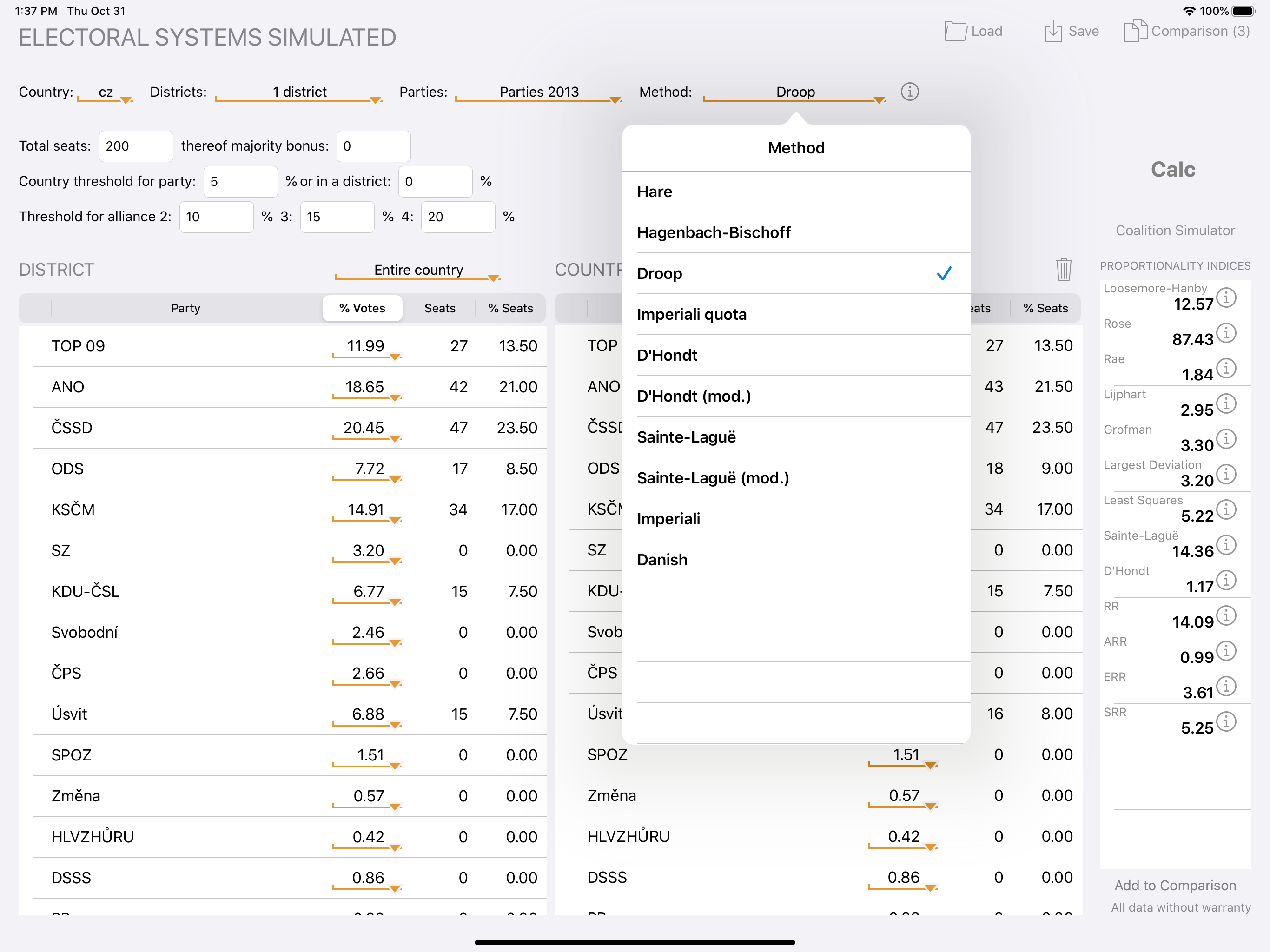The image size is (1270, 952).
Task: Select the checked Droop method
Action: pos(796,273)
